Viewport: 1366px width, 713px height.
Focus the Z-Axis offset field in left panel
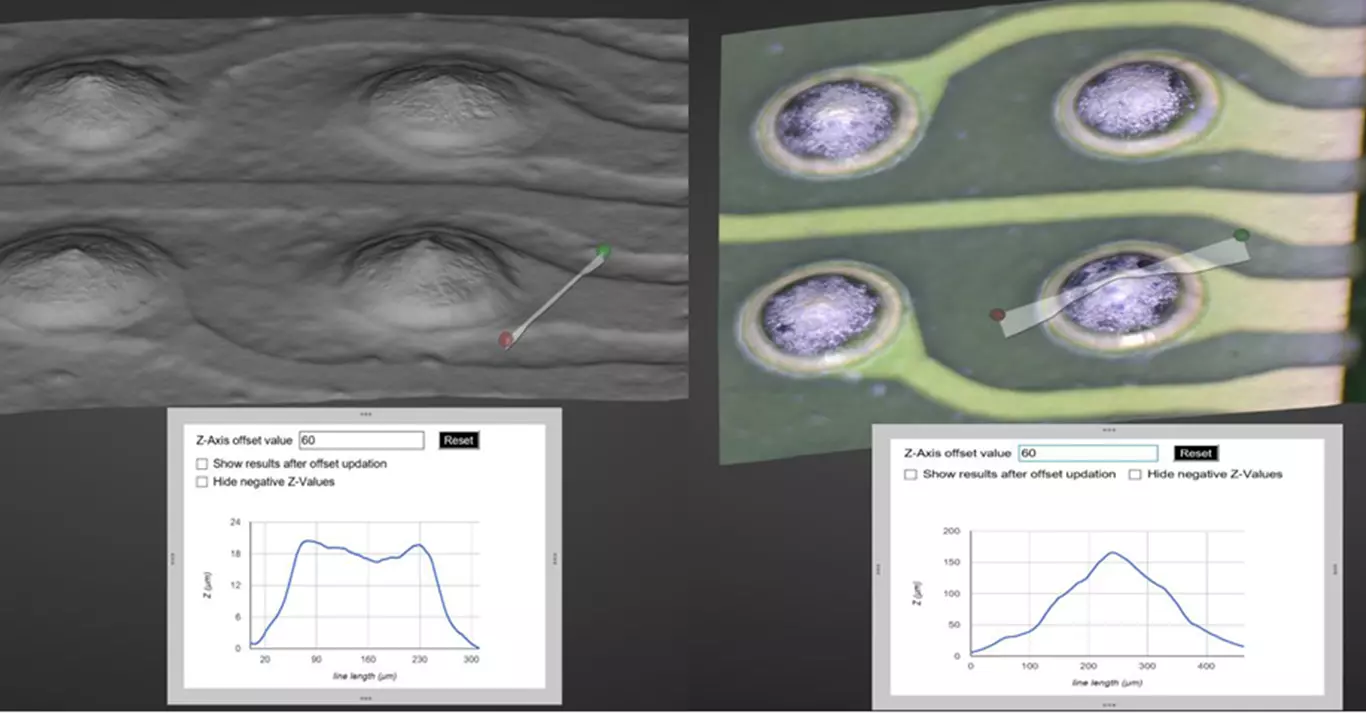[361, 440]
